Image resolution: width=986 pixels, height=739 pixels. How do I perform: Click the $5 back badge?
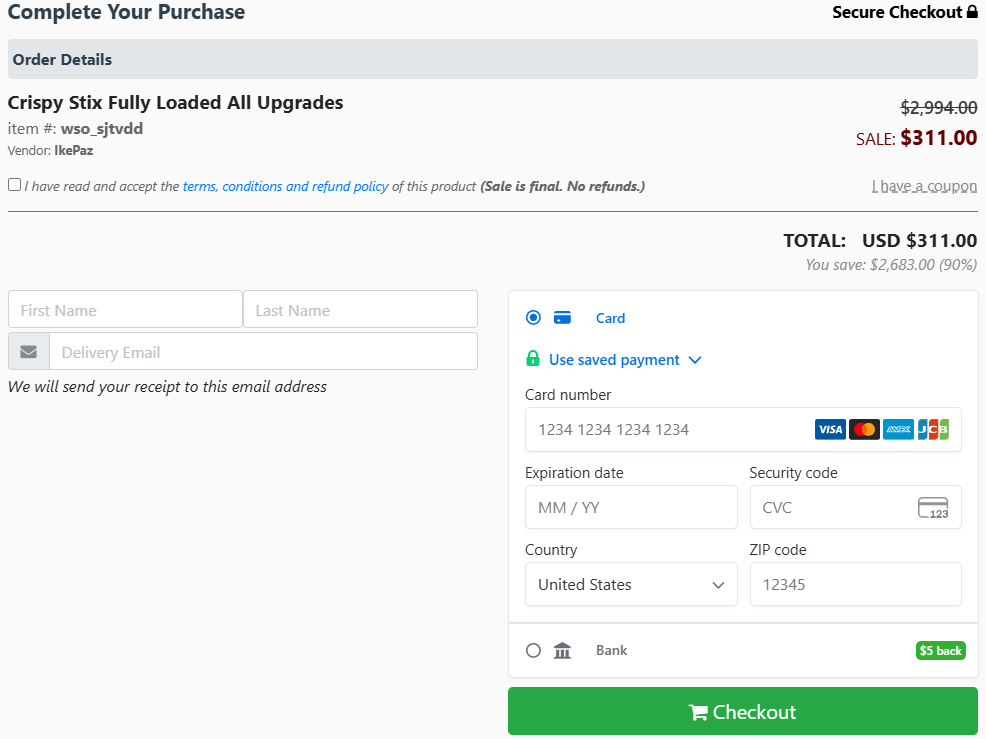940,651
